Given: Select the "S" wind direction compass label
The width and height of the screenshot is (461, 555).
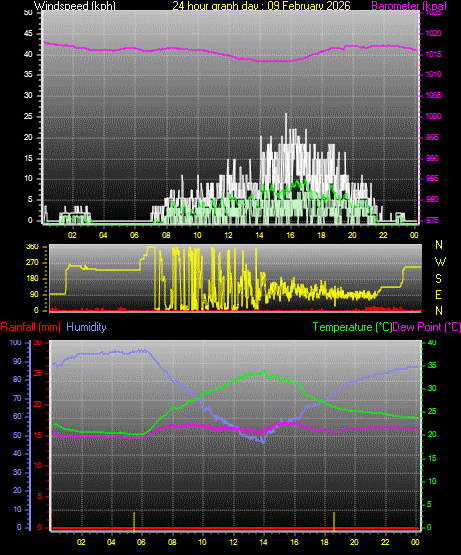Looking at the screenshot, I should (438, 279).
